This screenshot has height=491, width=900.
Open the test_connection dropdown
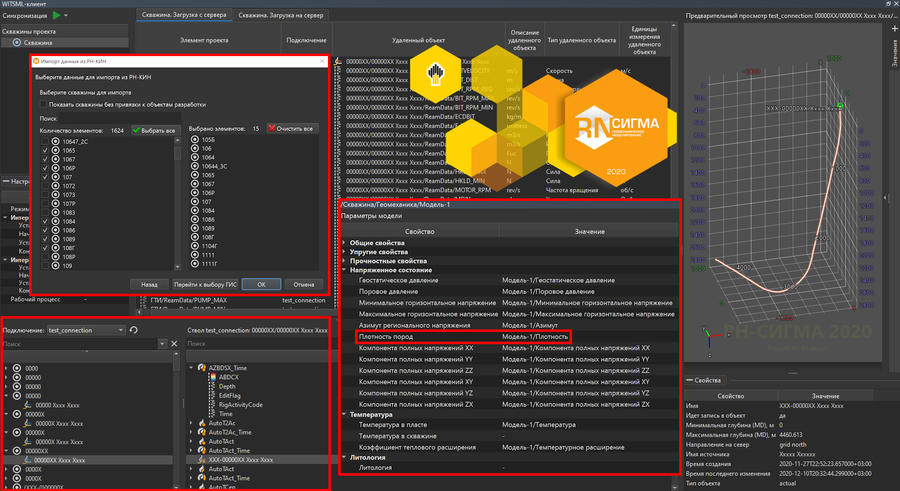85,330
